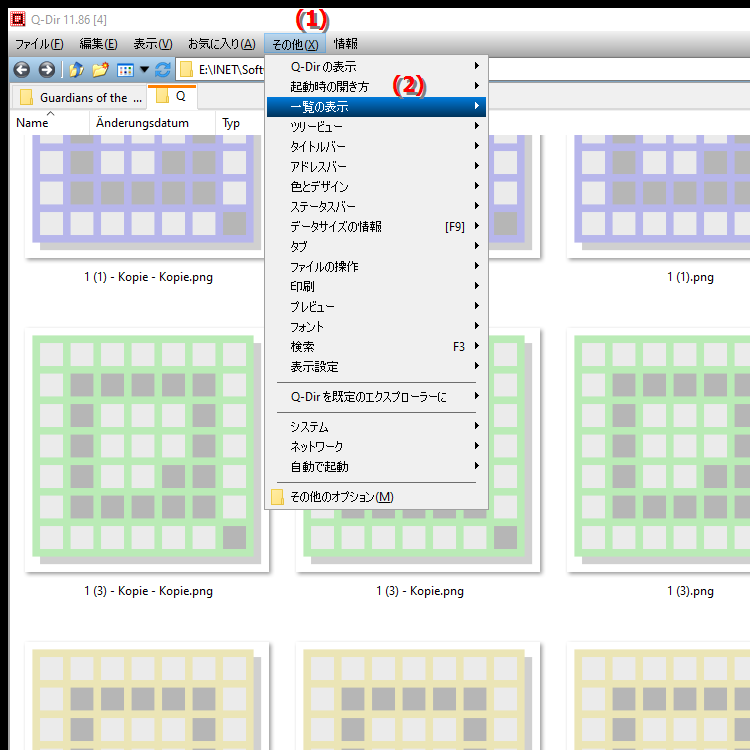Sort by the Typ column header
Viewport: 750px width, 750px height.
coord(231,123)
